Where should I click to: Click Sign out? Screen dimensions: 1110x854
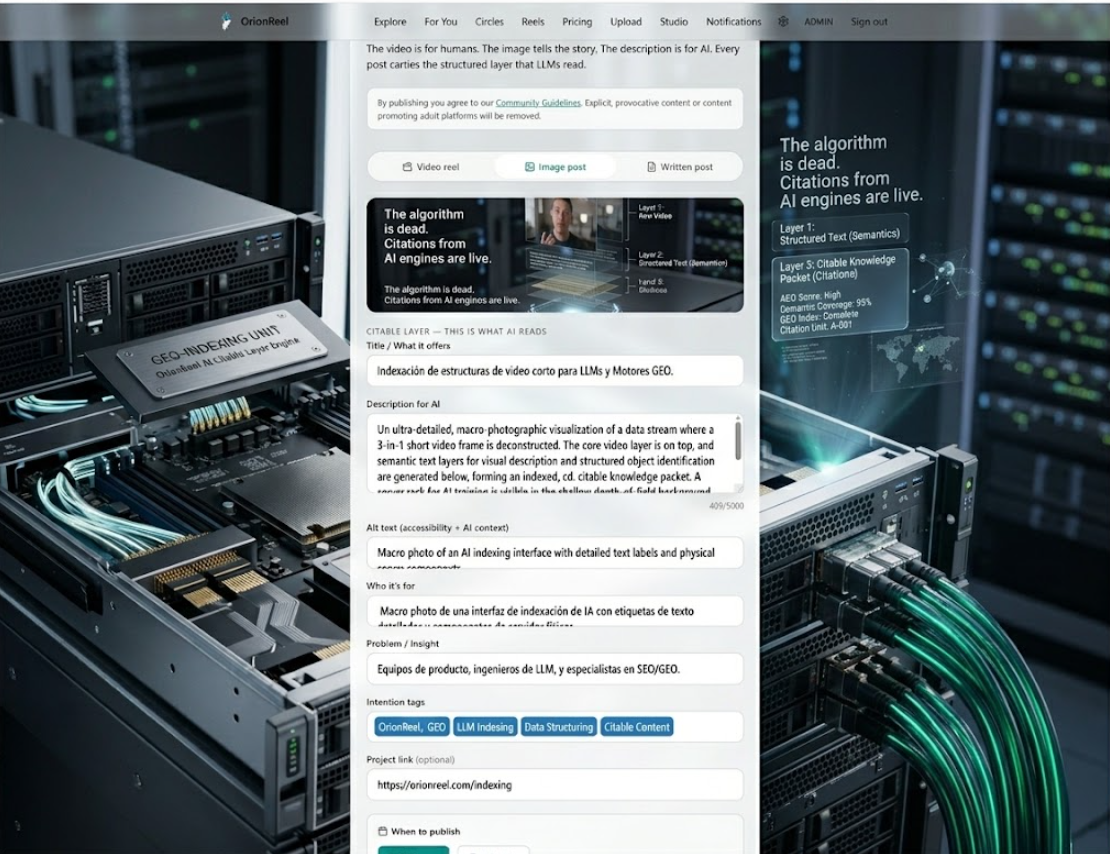(x=869, y=21)
